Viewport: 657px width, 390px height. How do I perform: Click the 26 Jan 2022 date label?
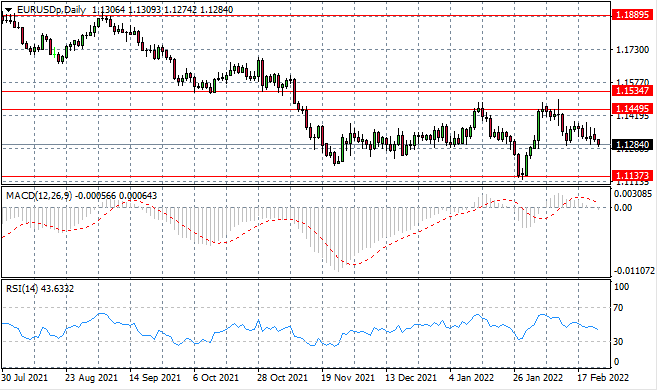tap(538, 377)
